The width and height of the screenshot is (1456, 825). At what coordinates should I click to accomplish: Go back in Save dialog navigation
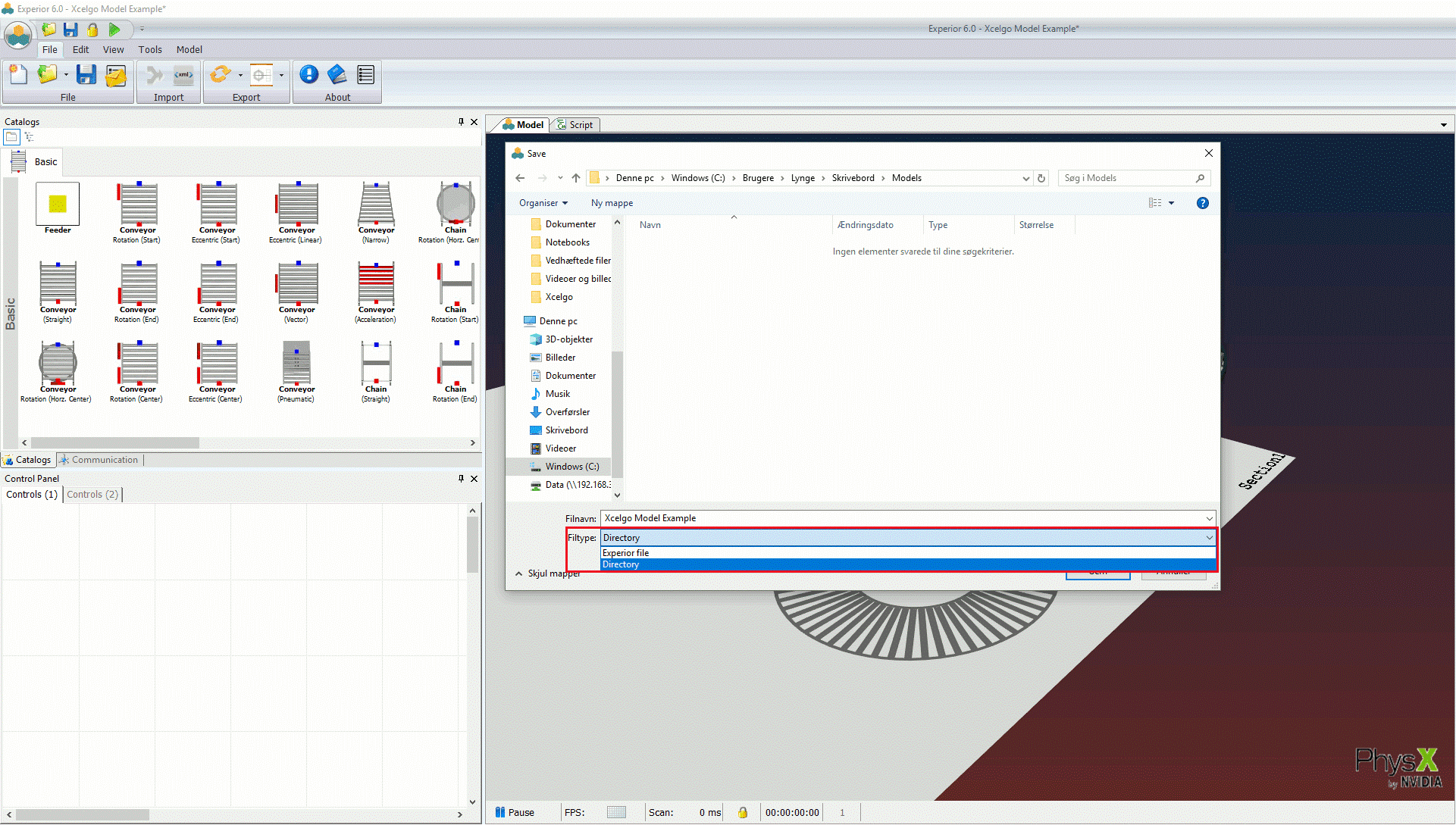tap(520, 178)
